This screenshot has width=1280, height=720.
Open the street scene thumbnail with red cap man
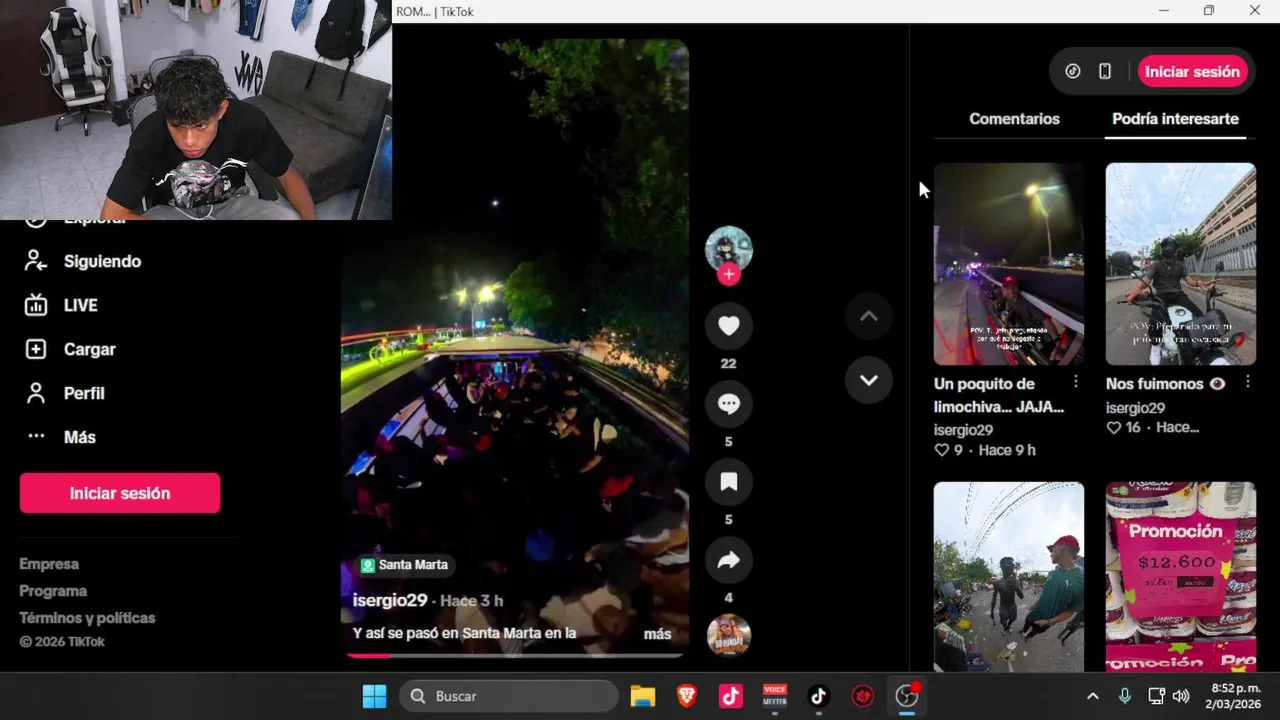(1009, 577)
